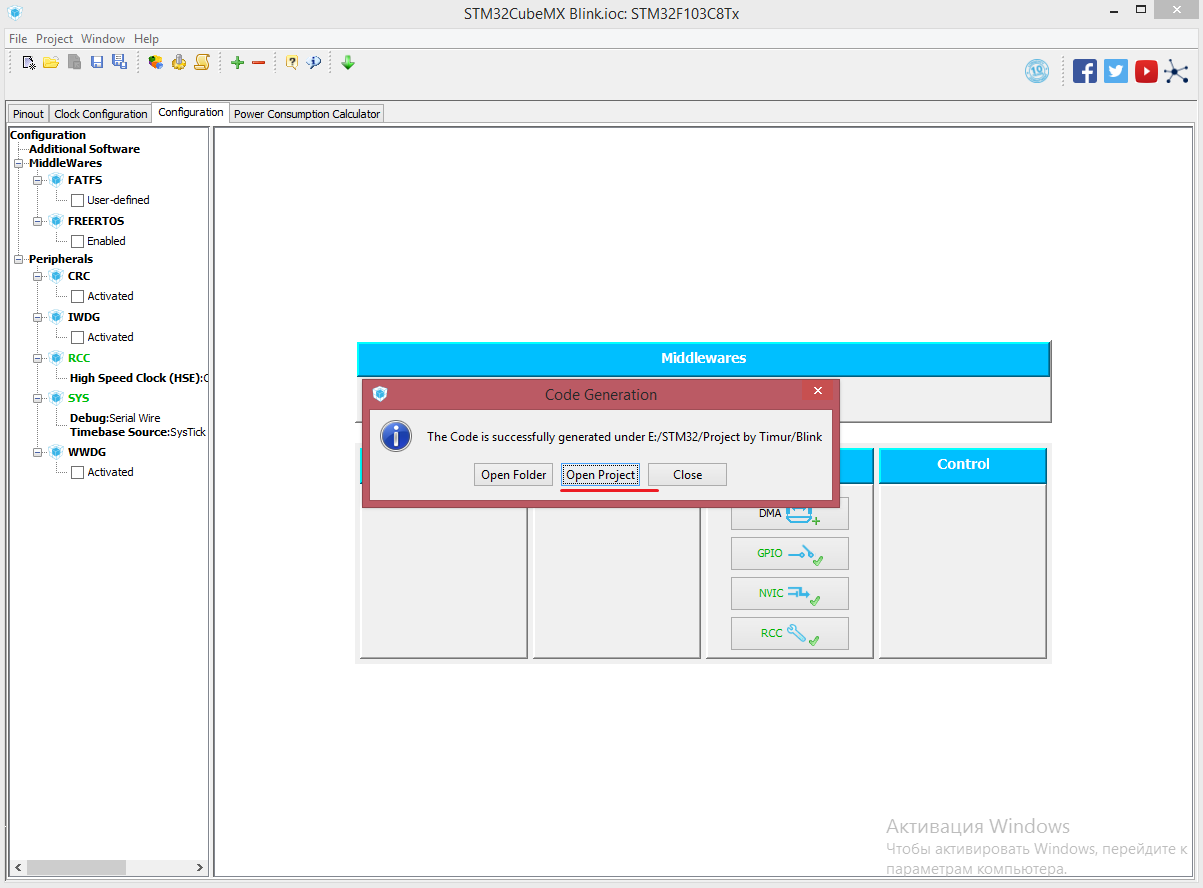1203x888 pixels.
Task: Click the Save Project floppy icon
Action: point(97,63)
